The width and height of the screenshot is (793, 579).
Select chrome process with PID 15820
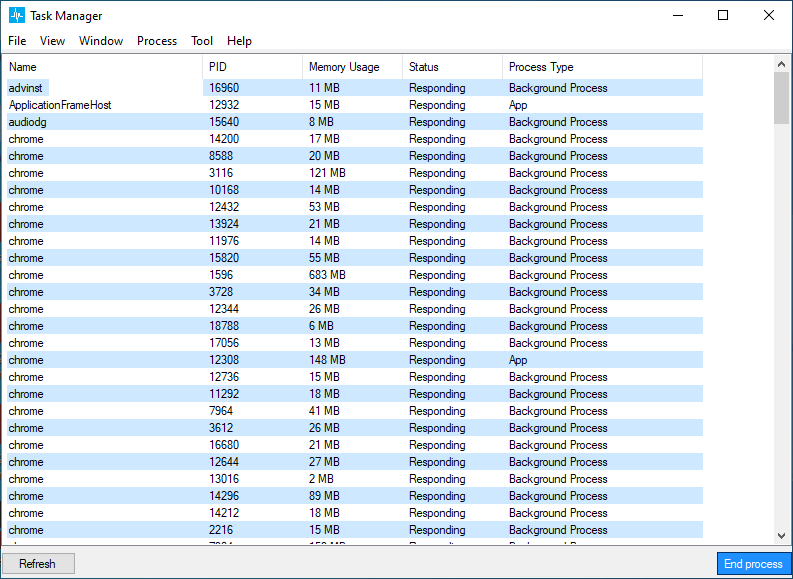pos(355,258)
